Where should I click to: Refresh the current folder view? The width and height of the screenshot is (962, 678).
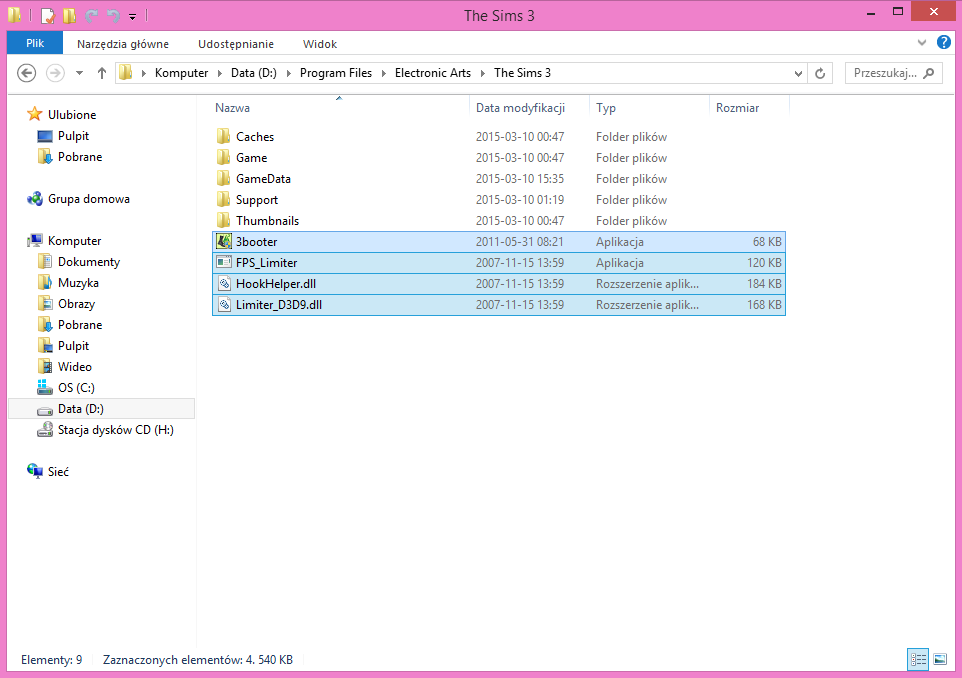coord(821,73)
